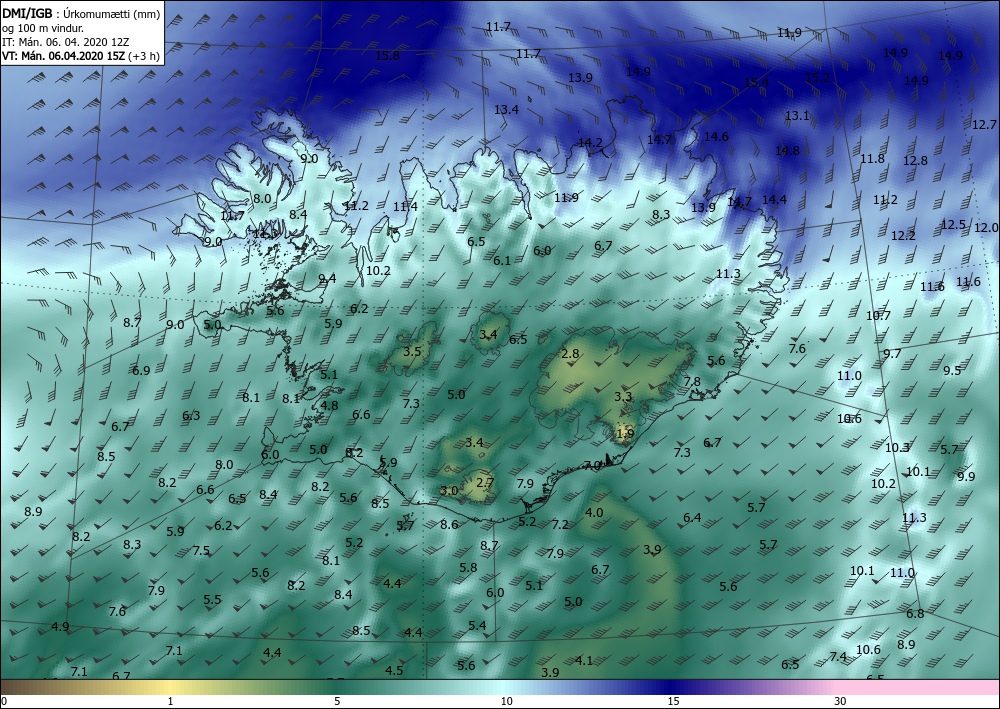This screenshot has height=709, width=1000.
Task: Click the 12.8 value on the map
Action: pos(915,161)
